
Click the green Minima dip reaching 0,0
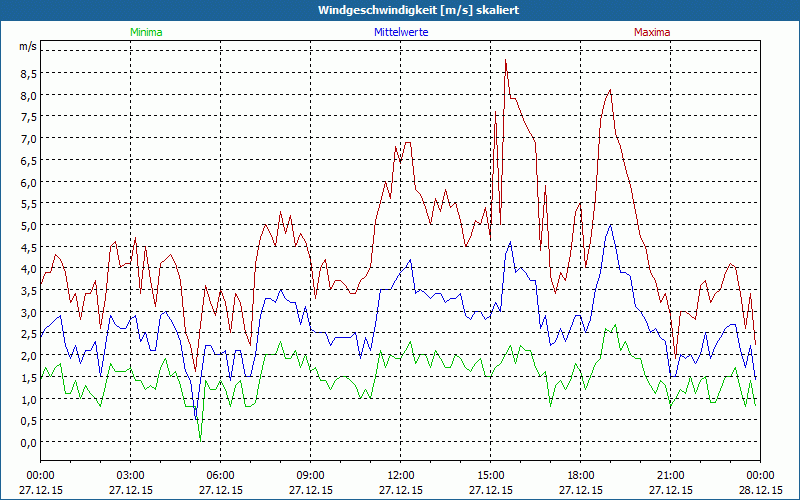coord(201,440)
